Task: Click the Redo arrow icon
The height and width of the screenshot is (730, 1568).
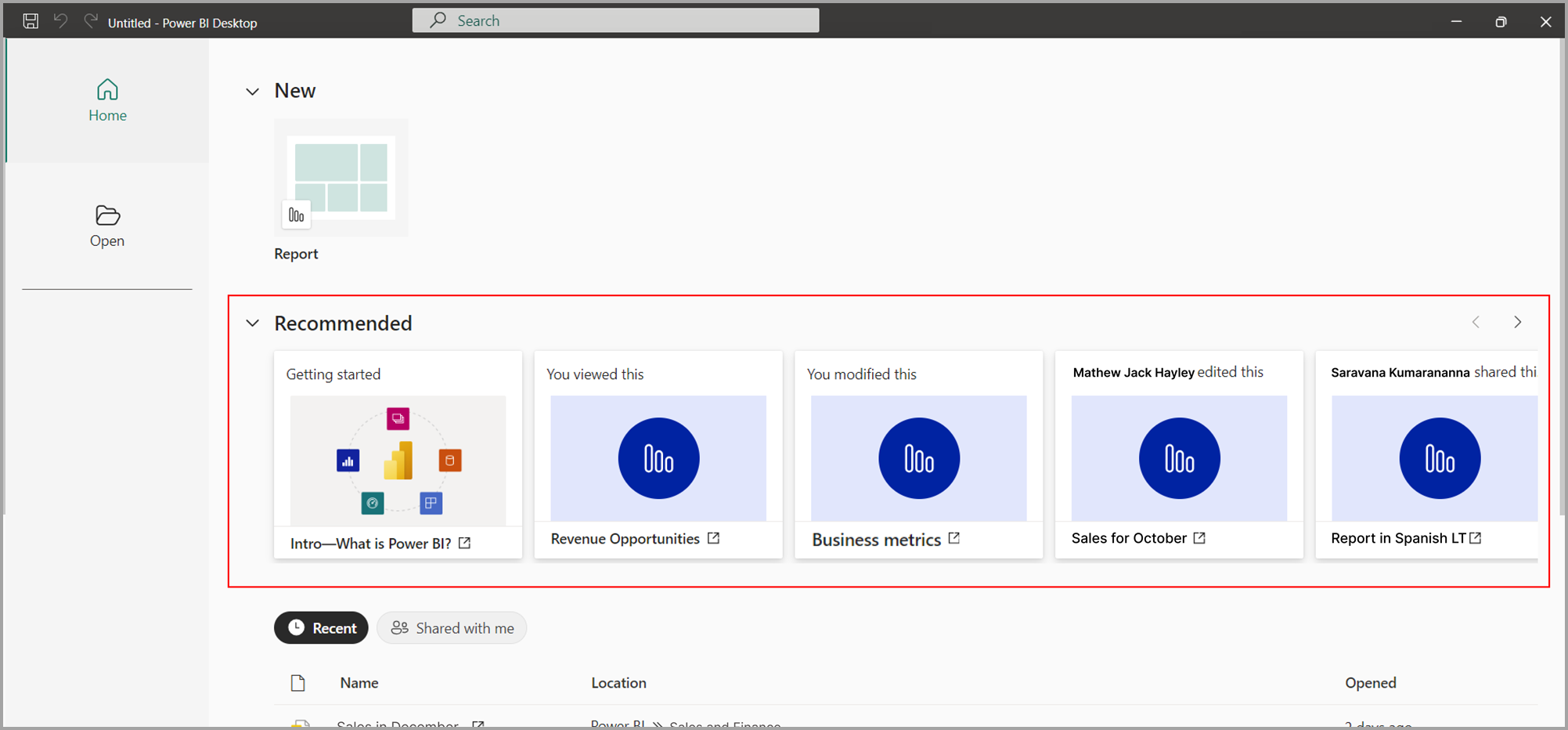Action: click(x=91, y=21)
